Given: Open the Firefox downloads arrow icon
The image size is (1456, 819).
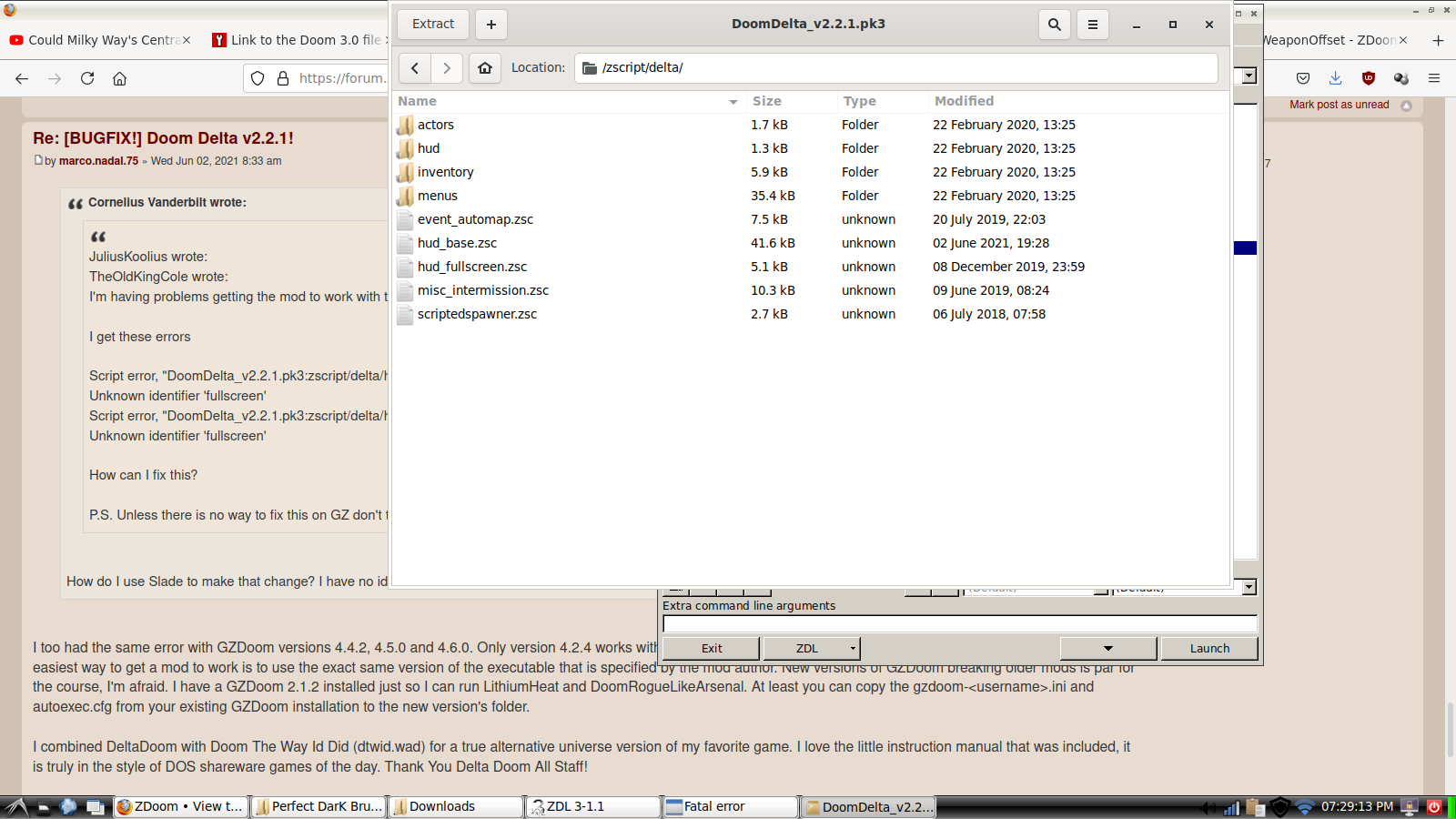Looking at the screenshot, I should [x=1335, y=78].
